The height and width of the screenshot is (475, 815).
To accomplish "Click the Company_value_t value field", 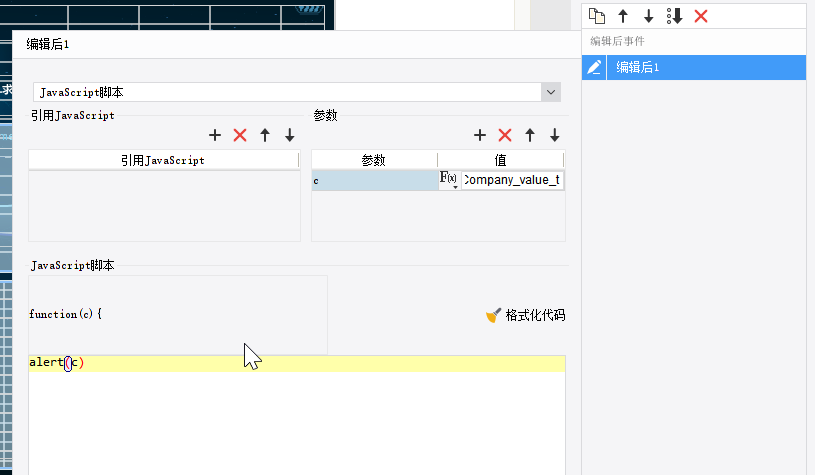I will (x=512, y=180).
